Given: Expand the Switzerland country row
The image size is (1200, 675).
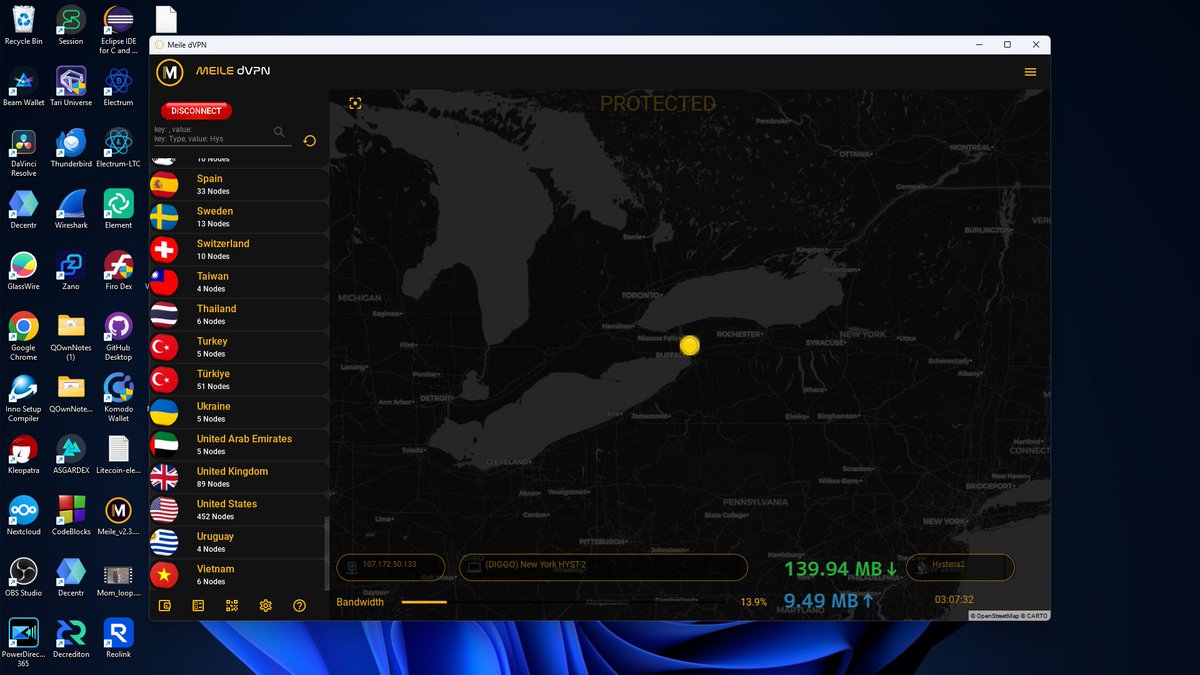Looking at the screenshot, I should pos(239,249).
